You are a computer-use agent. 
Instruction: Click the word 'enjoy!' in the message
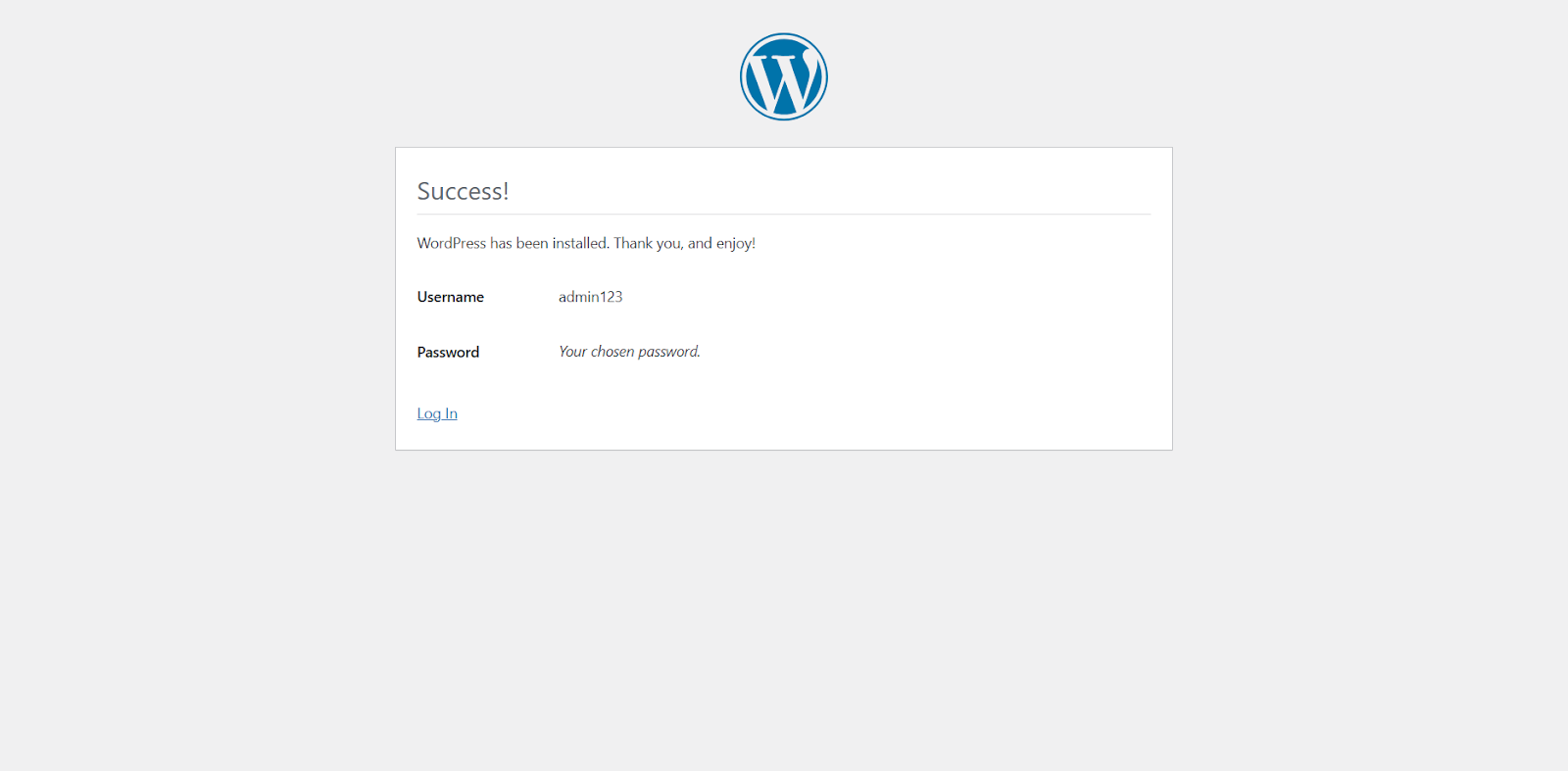[735, 243]
